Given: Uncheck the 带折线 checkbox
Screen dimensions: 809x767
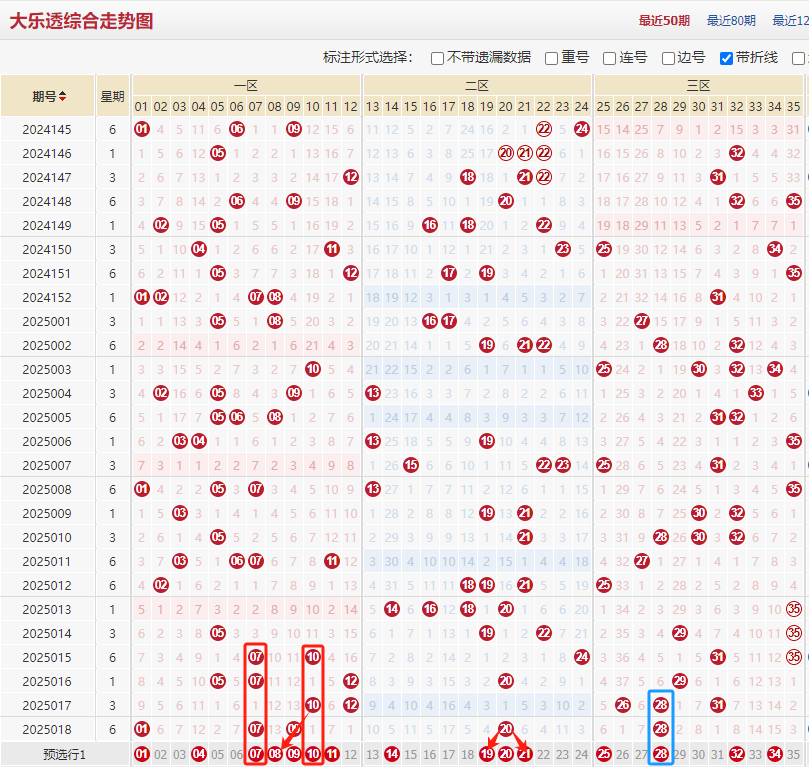Looking at the screenshot, I should 727,58.
